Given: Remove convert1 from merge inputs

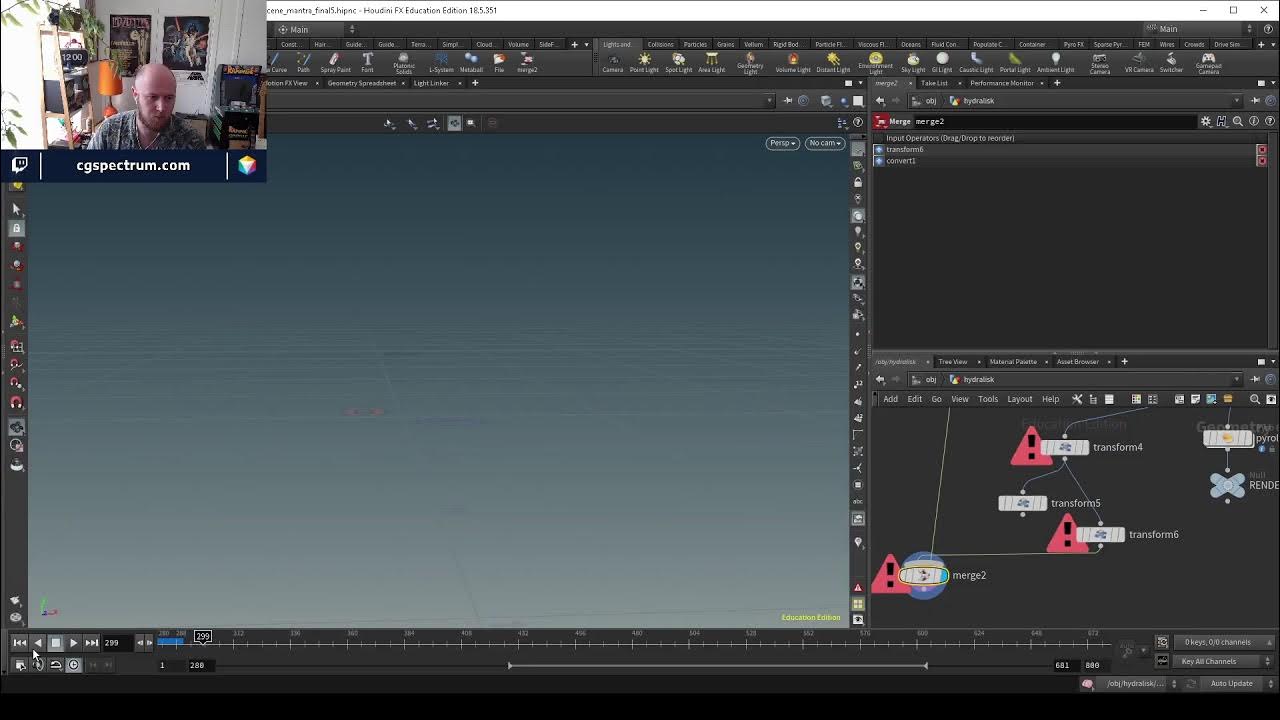Looking at the screenshot, I should (1262, 160).
